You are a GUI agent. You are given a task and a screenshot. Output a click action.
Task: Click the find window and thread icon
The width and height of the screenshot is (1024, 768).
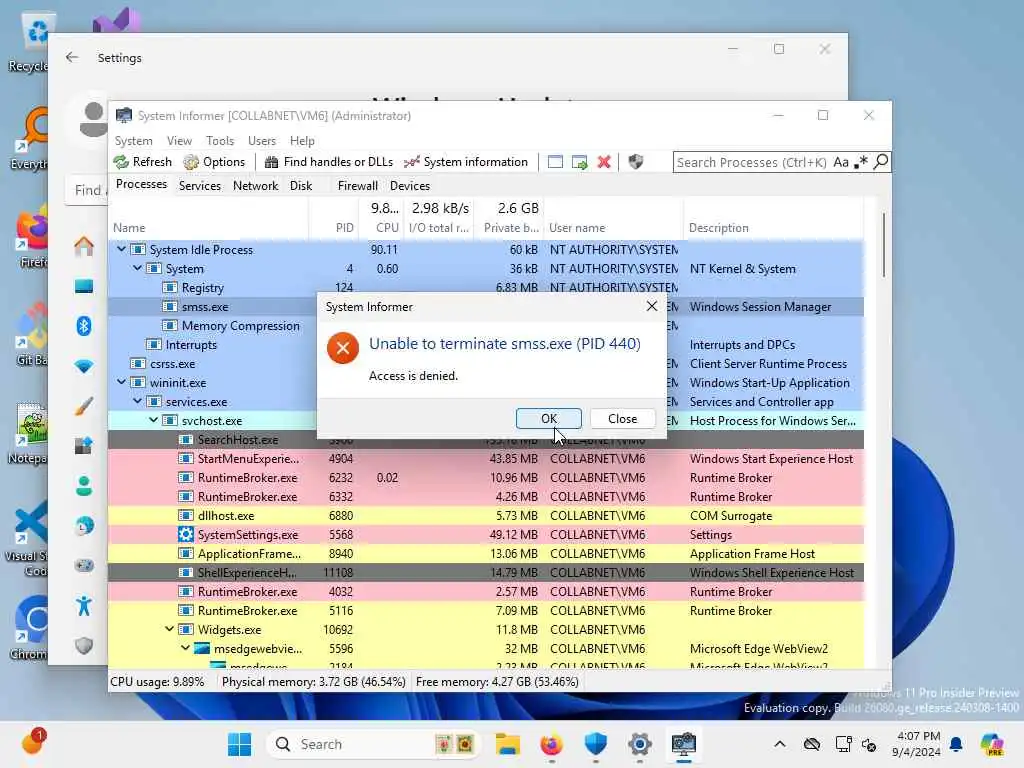coord(579,162)
